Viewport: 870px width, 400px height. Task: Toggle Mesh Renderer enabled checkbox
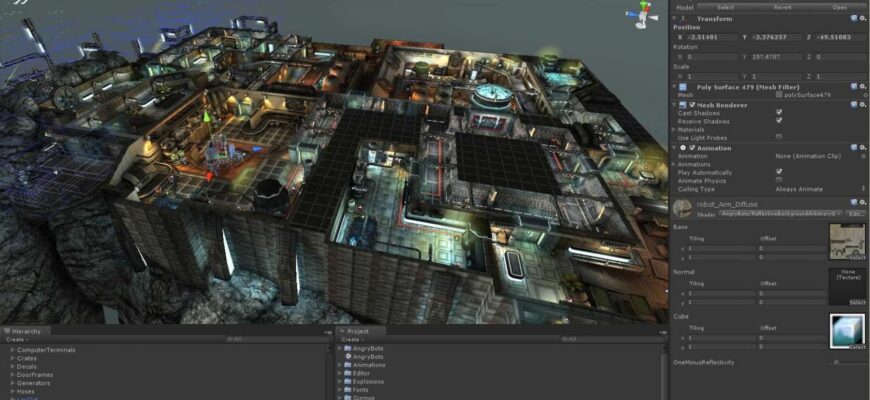692,105
